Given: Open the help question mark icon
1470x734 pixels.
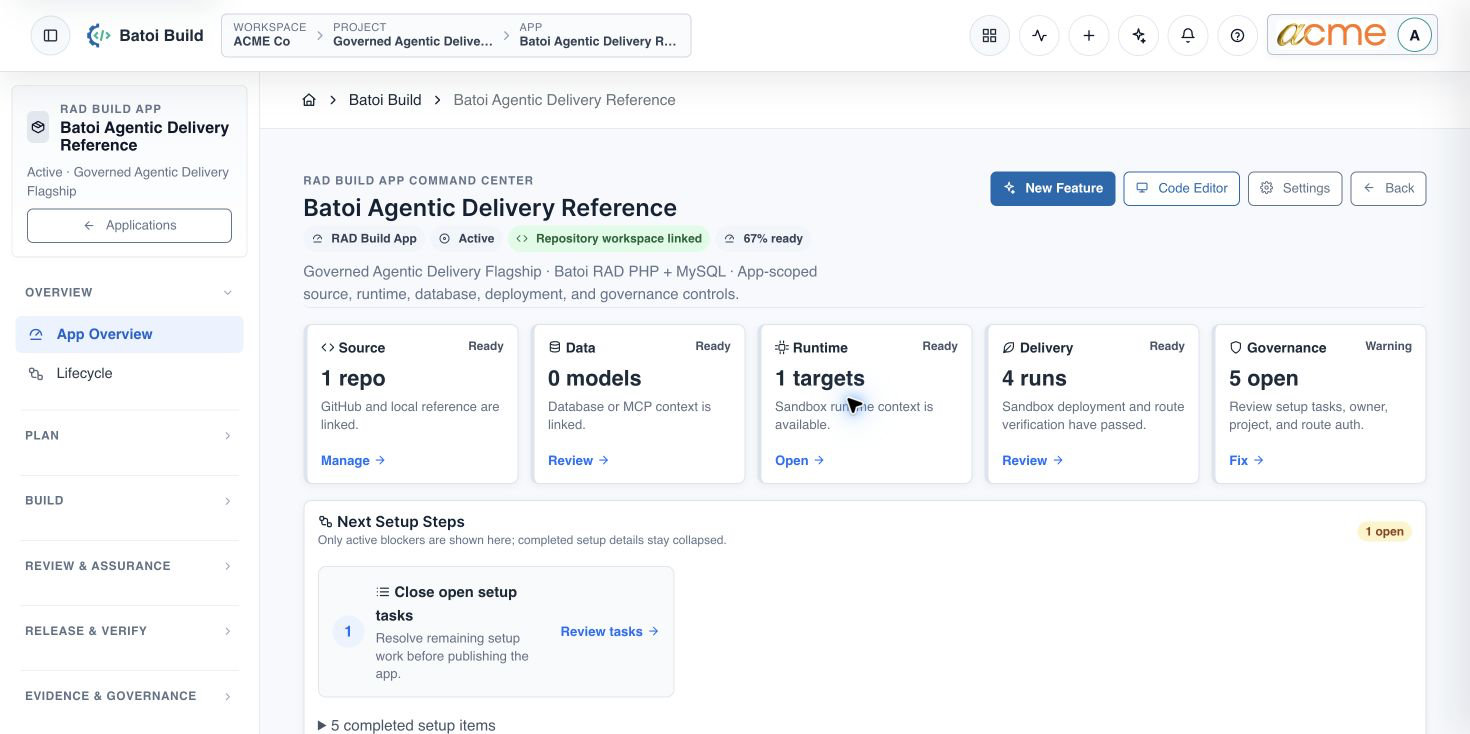Looking at the screenshot, I should 1237,35.
